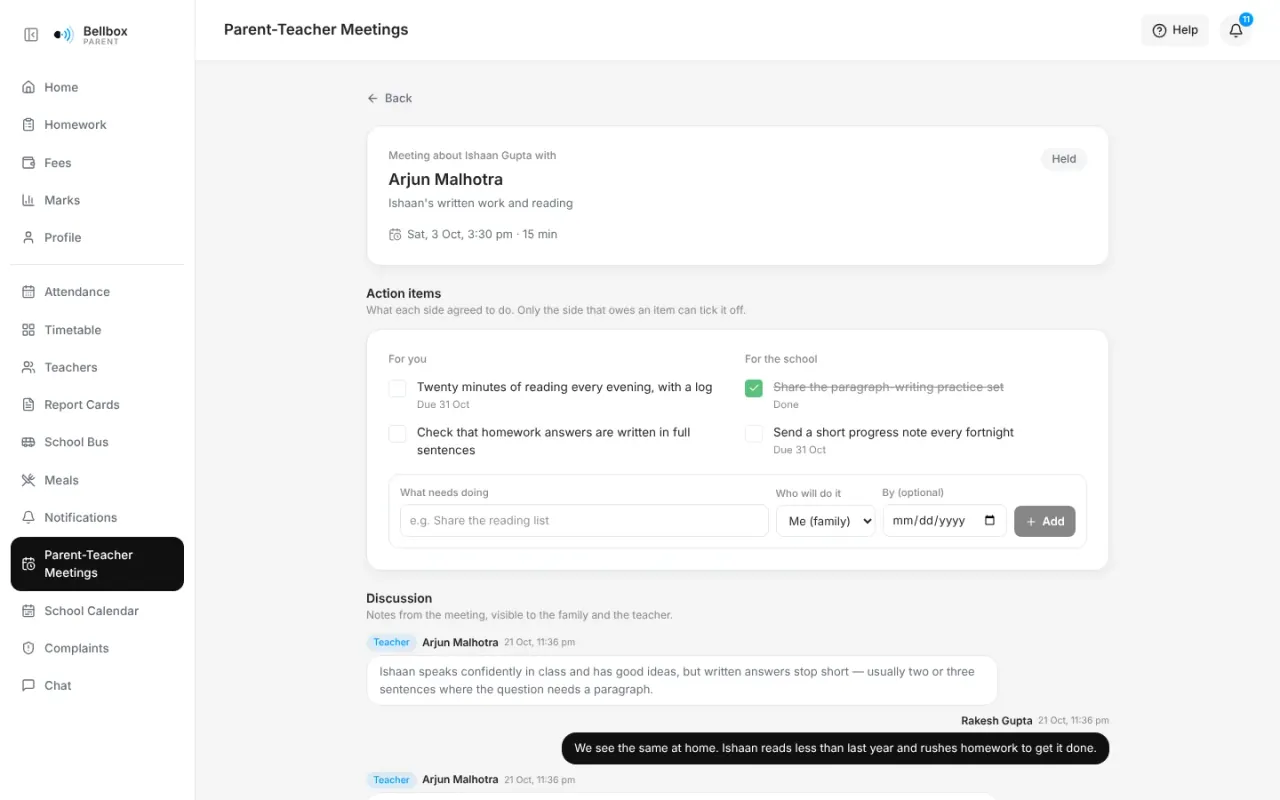The width and height of the screenshot is (1280, 800).
Task: Open the Homework section label
Action: click(x=75, y=125)
